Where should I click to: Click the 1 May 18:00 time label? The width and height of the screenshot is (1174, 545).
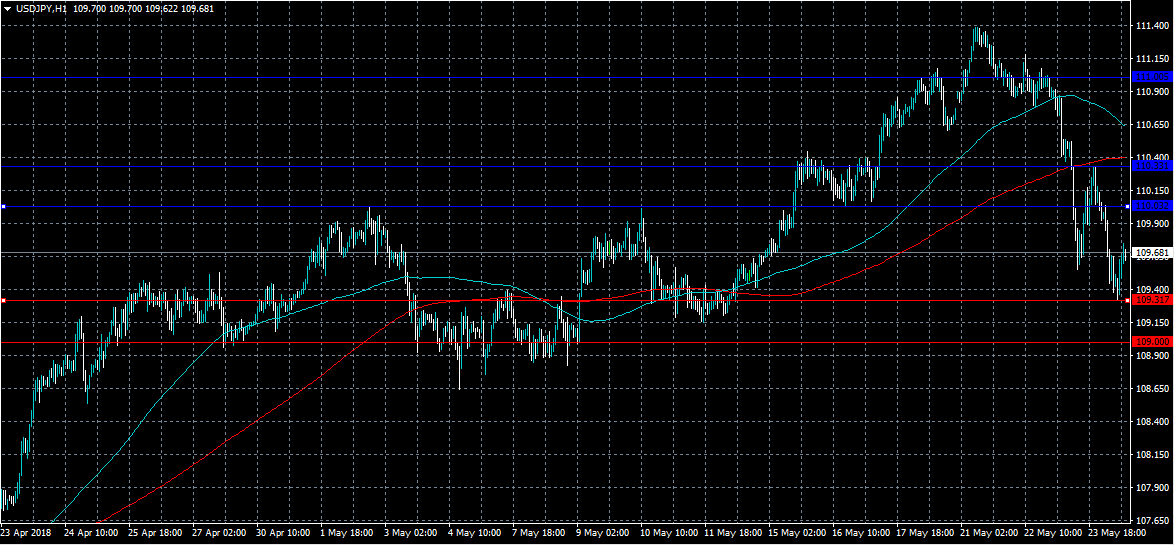click(x=347, y=533)
